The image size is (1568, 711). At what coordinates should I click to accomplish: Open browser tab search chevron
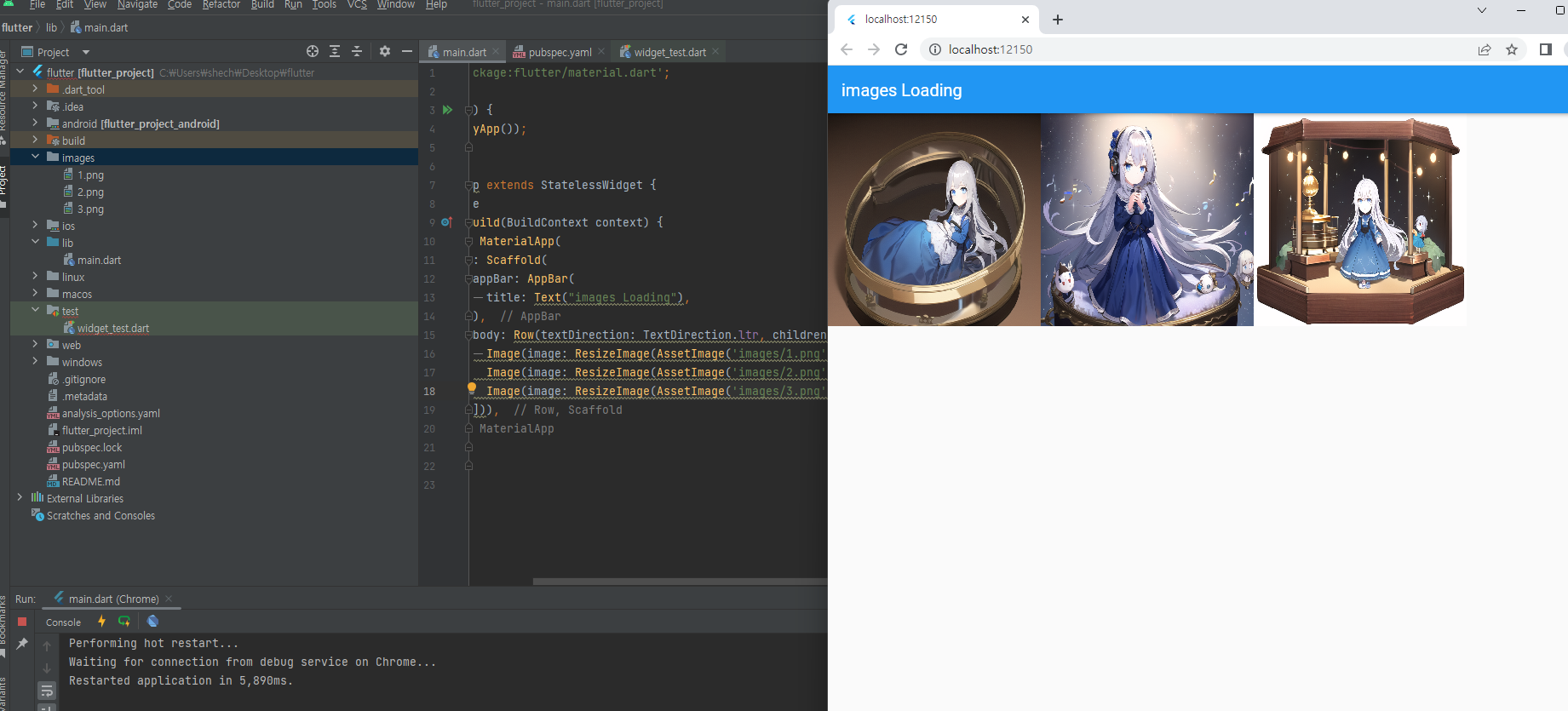pos(1482,10)
